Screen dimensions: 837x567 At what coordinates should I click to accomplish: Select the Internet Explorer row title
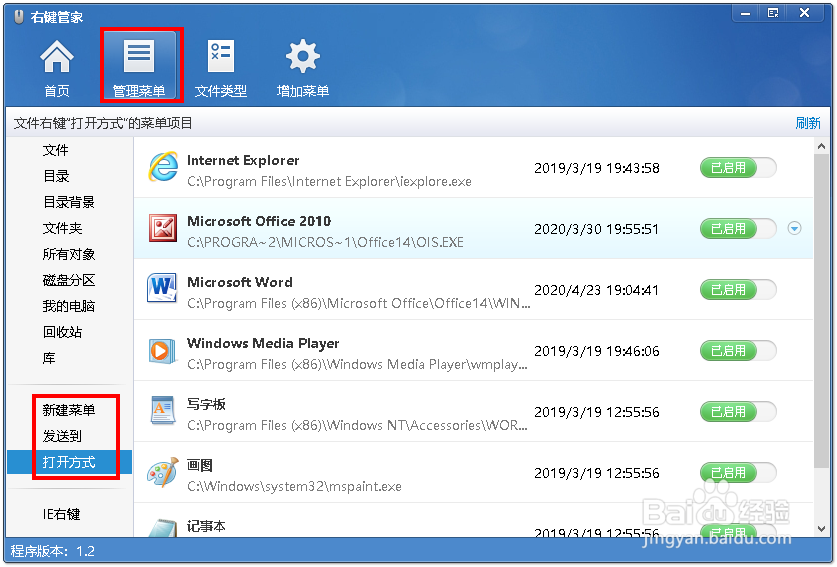[x=243, y=160]
